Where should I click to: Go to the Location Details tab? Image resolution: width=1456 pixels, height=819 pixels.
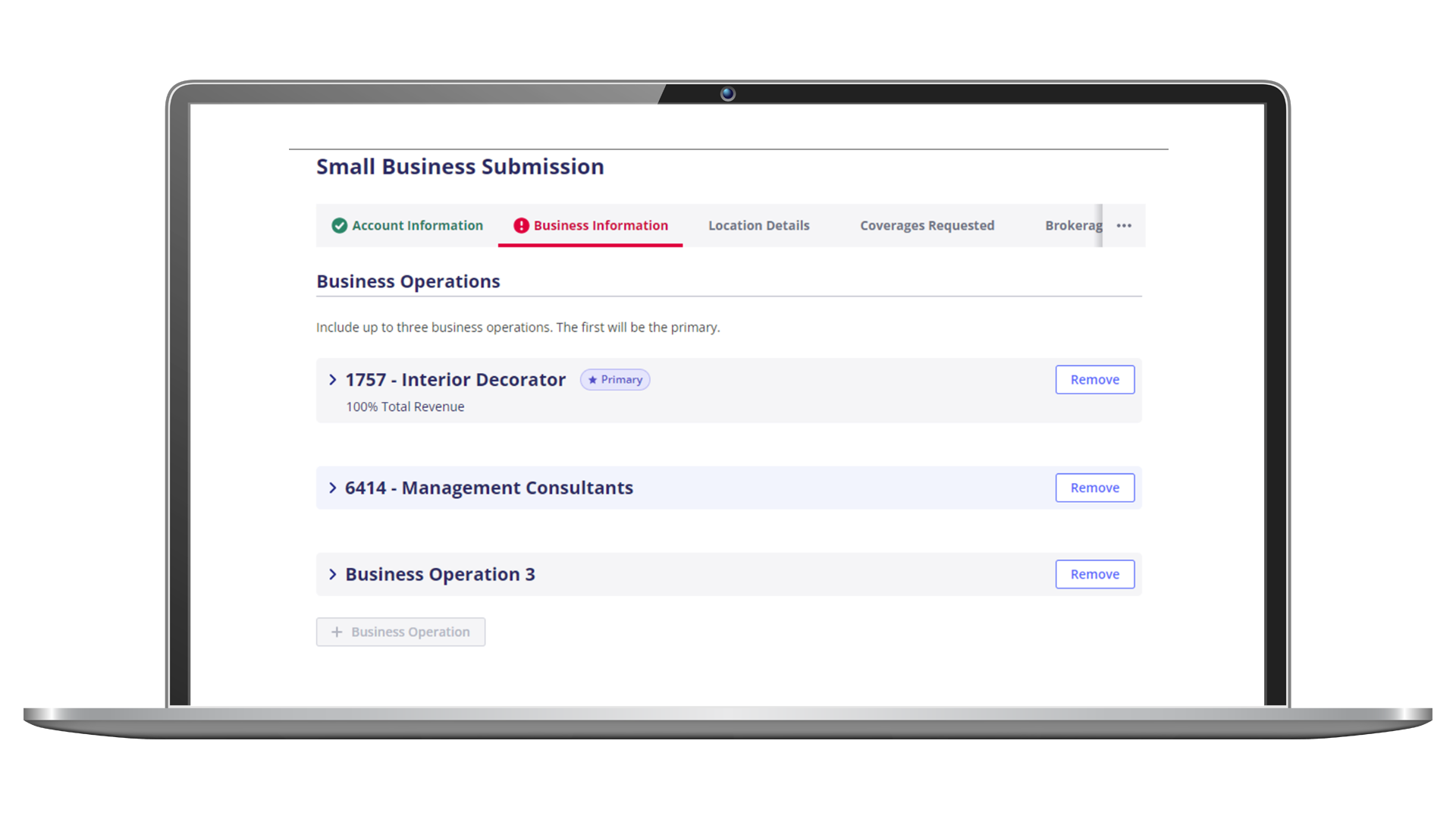(x=758, y=225)
